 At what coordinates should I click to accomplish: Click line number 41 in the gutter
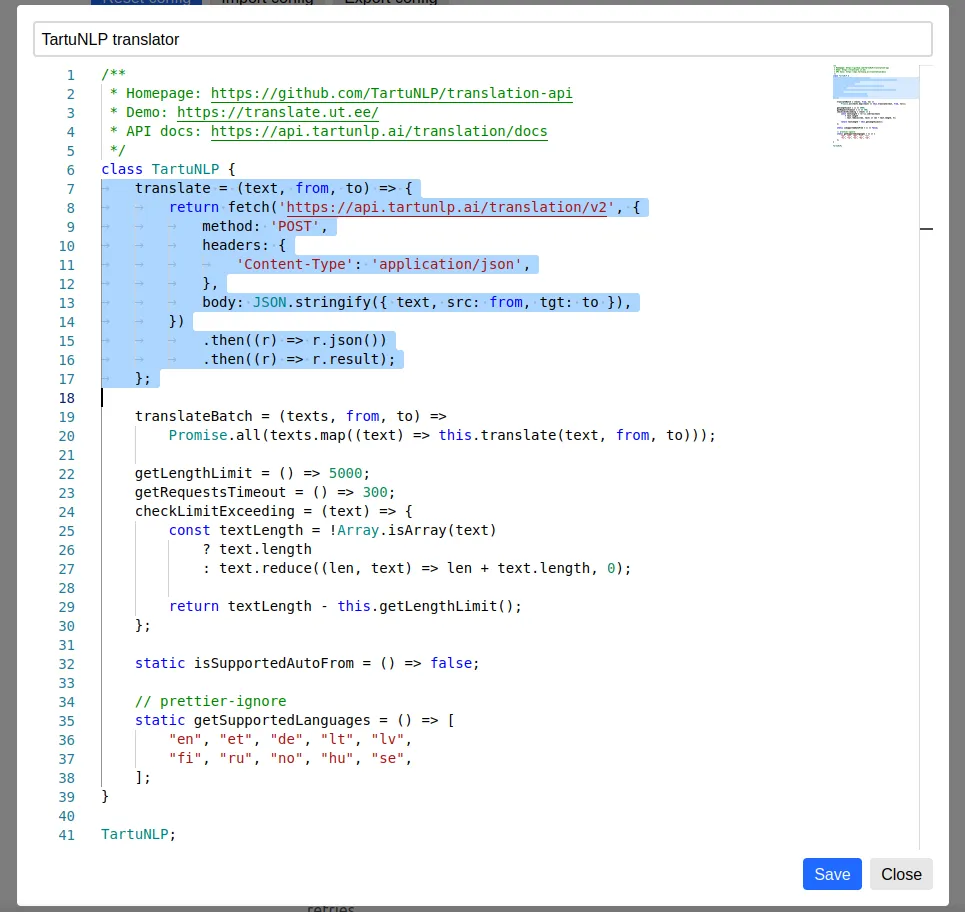click(x=66, y=835)
